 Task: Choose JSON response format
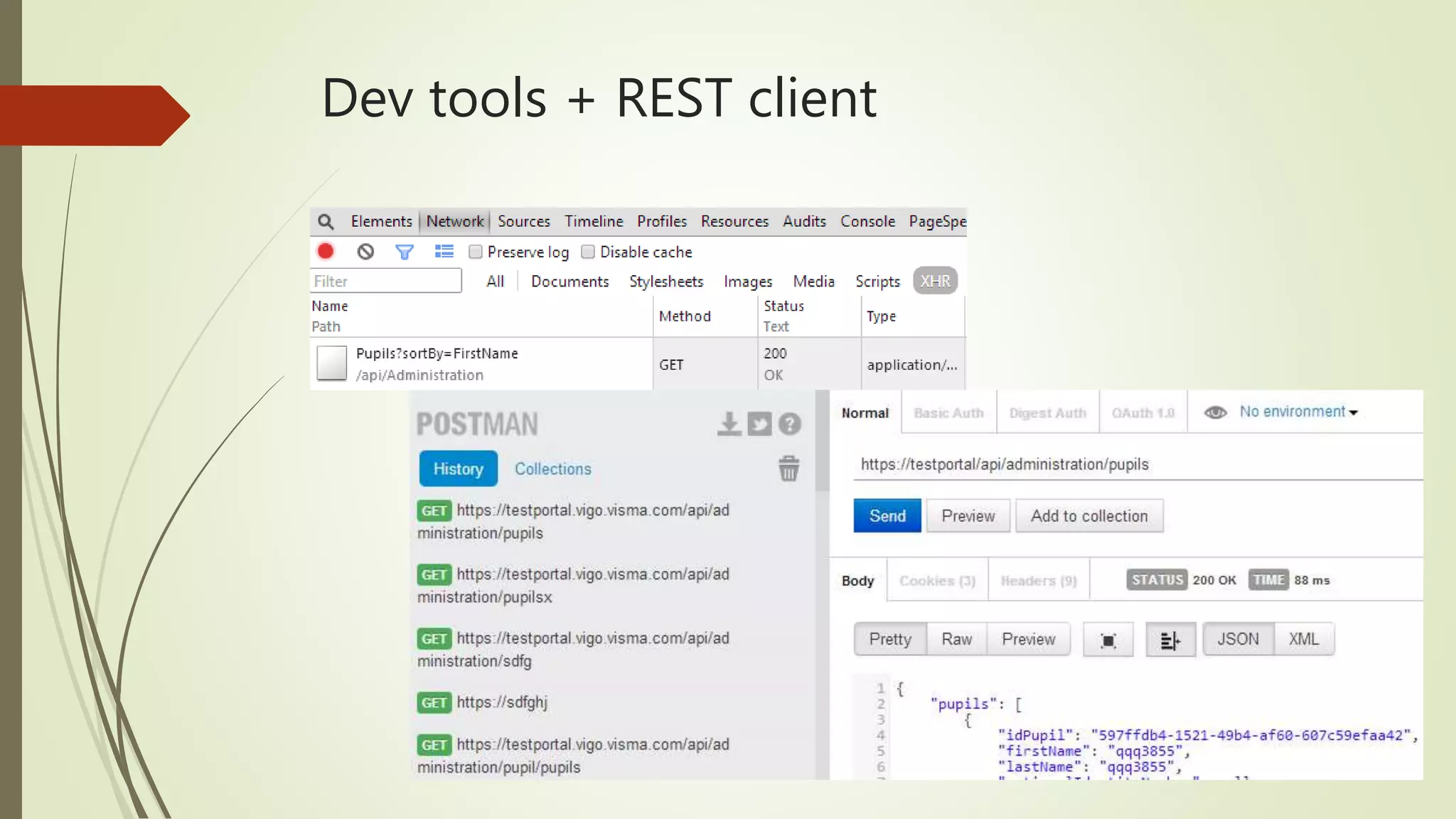[1238, 639]
